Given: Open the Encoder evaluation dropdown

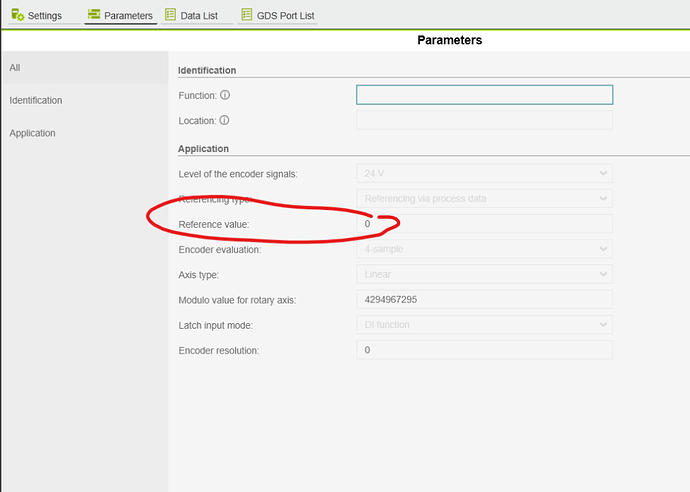Looking at the screenshot, I should (x=484, y=249).
